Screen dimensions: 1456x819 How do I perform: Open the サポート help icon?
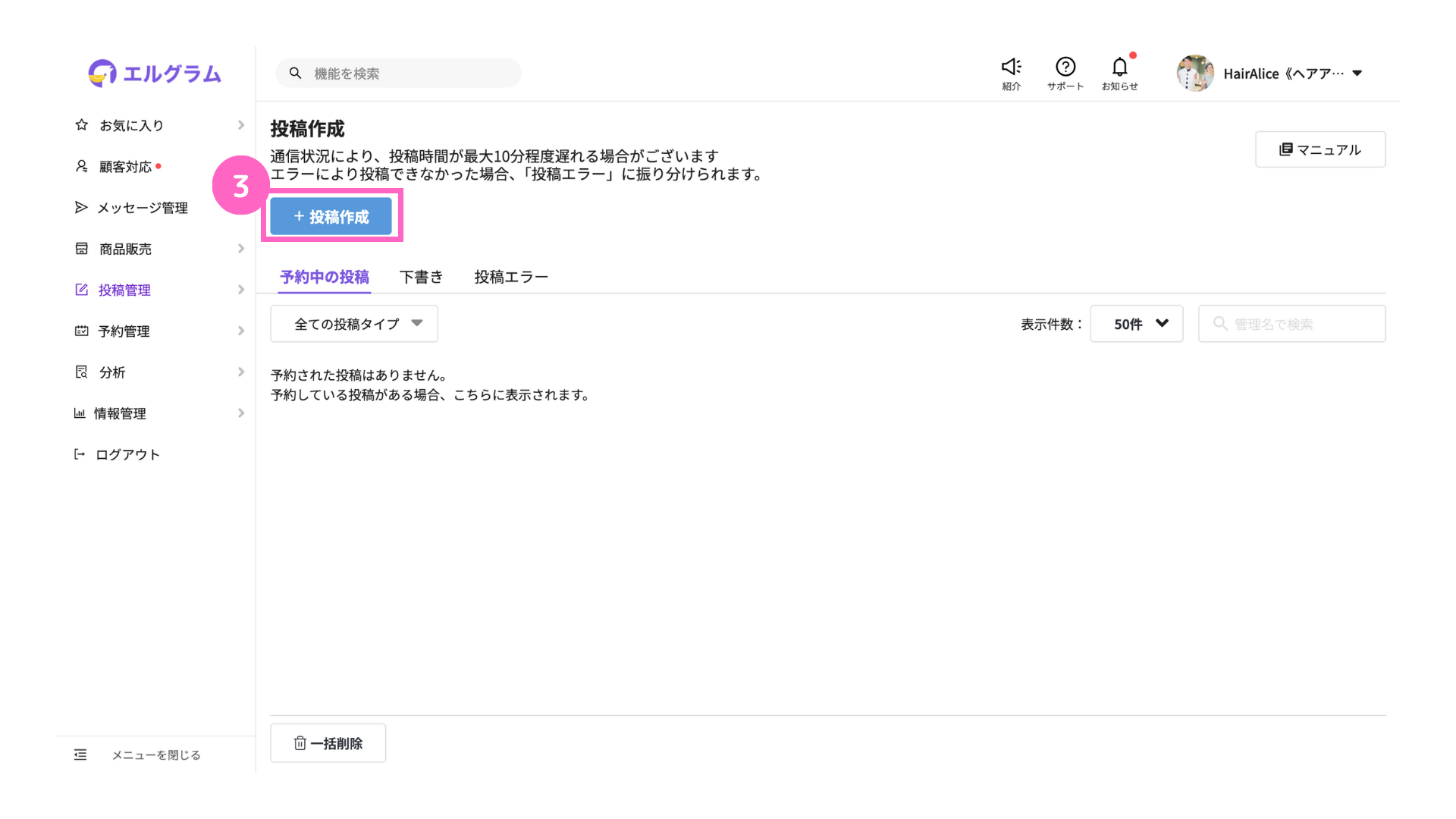tap(1065, 67)
